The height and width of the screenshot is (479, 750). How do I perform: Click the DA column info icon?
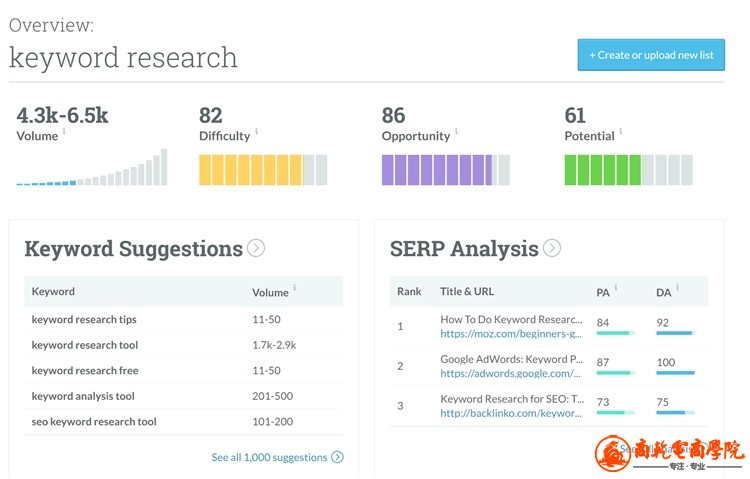(677, 288)
